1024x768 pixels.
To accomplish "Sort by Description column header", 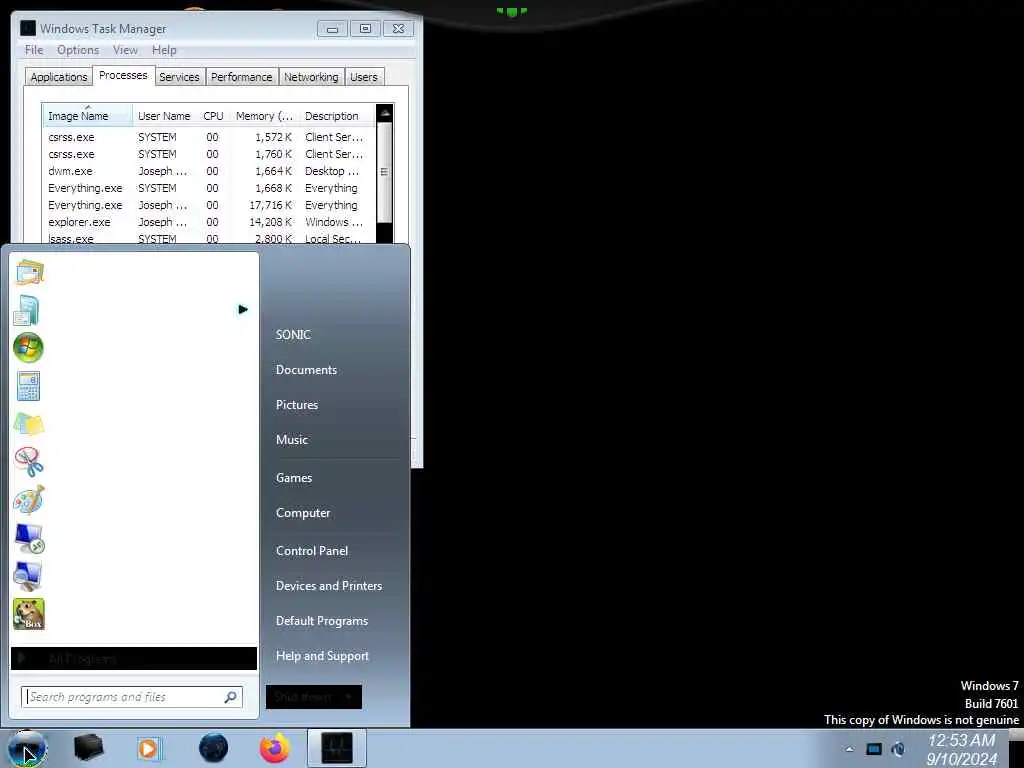I will point(337,116).
